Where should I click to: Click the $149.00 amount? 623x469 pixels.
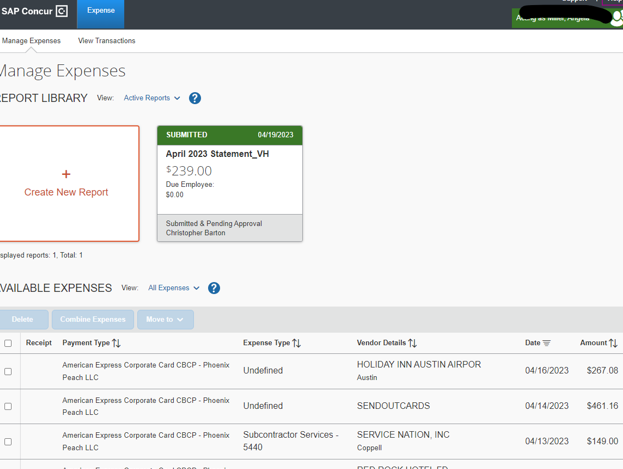pyautogui.click(x=602, y=441)
